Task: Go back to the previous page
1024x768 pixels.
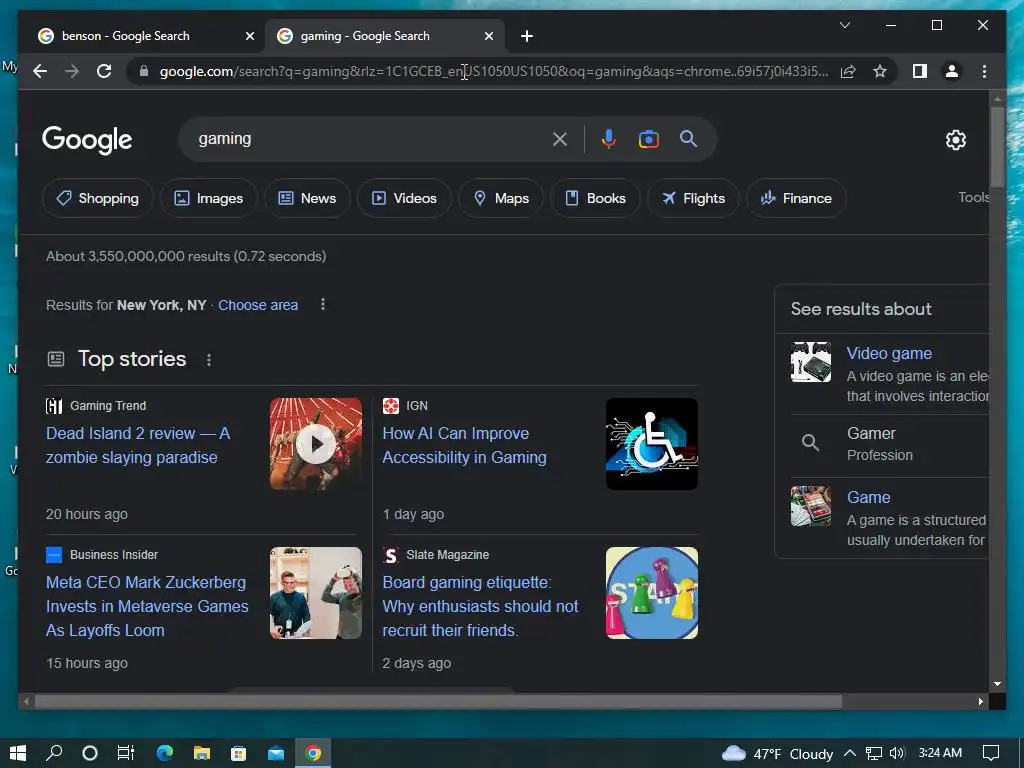Action: [40, 71]
